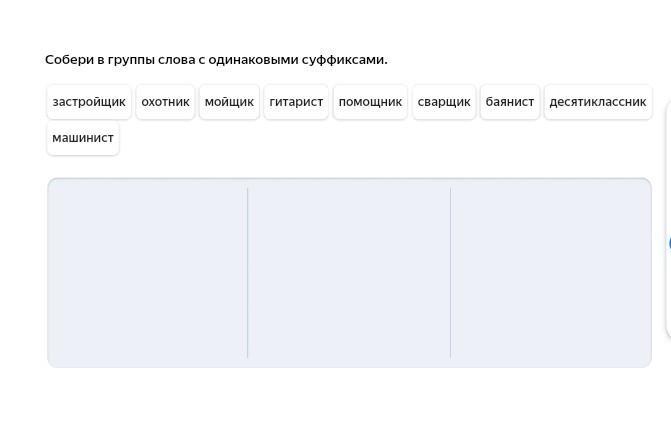Click the left group drop column

click(x=148, y=272)
